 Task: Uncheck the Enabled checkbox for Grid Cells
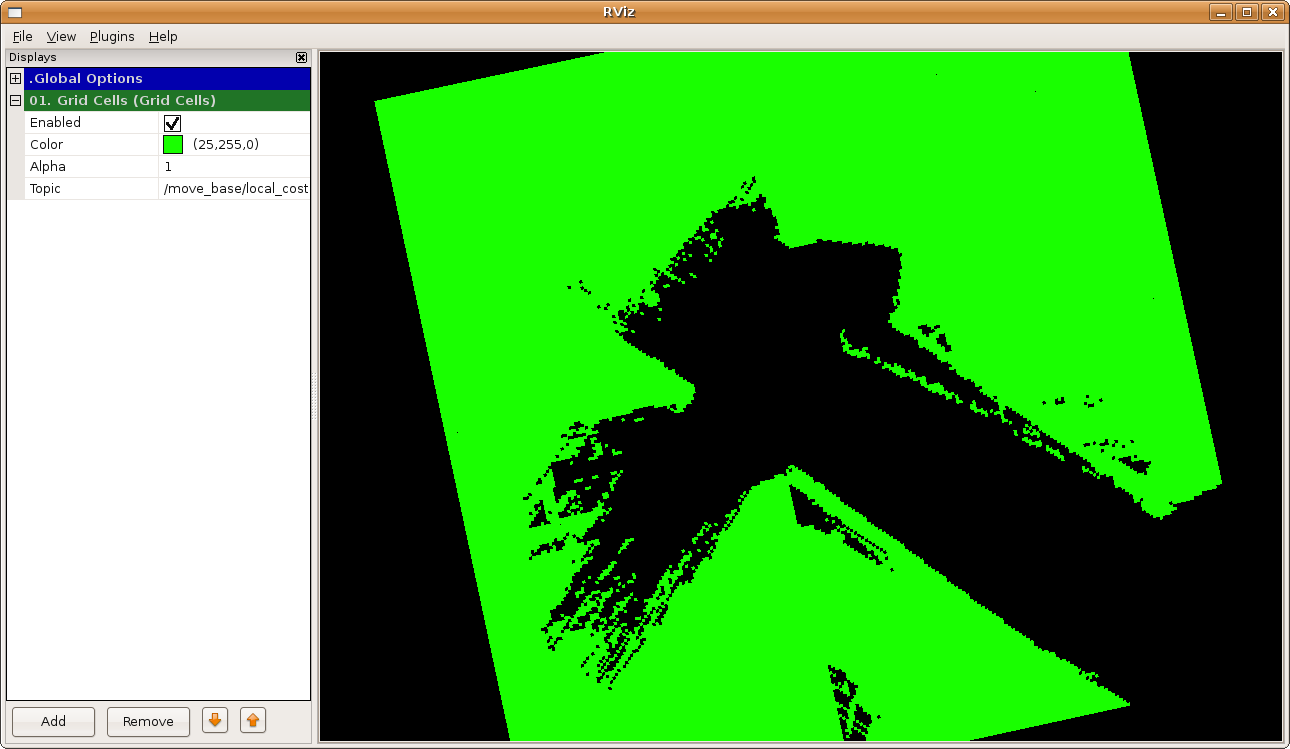(172, 123)
